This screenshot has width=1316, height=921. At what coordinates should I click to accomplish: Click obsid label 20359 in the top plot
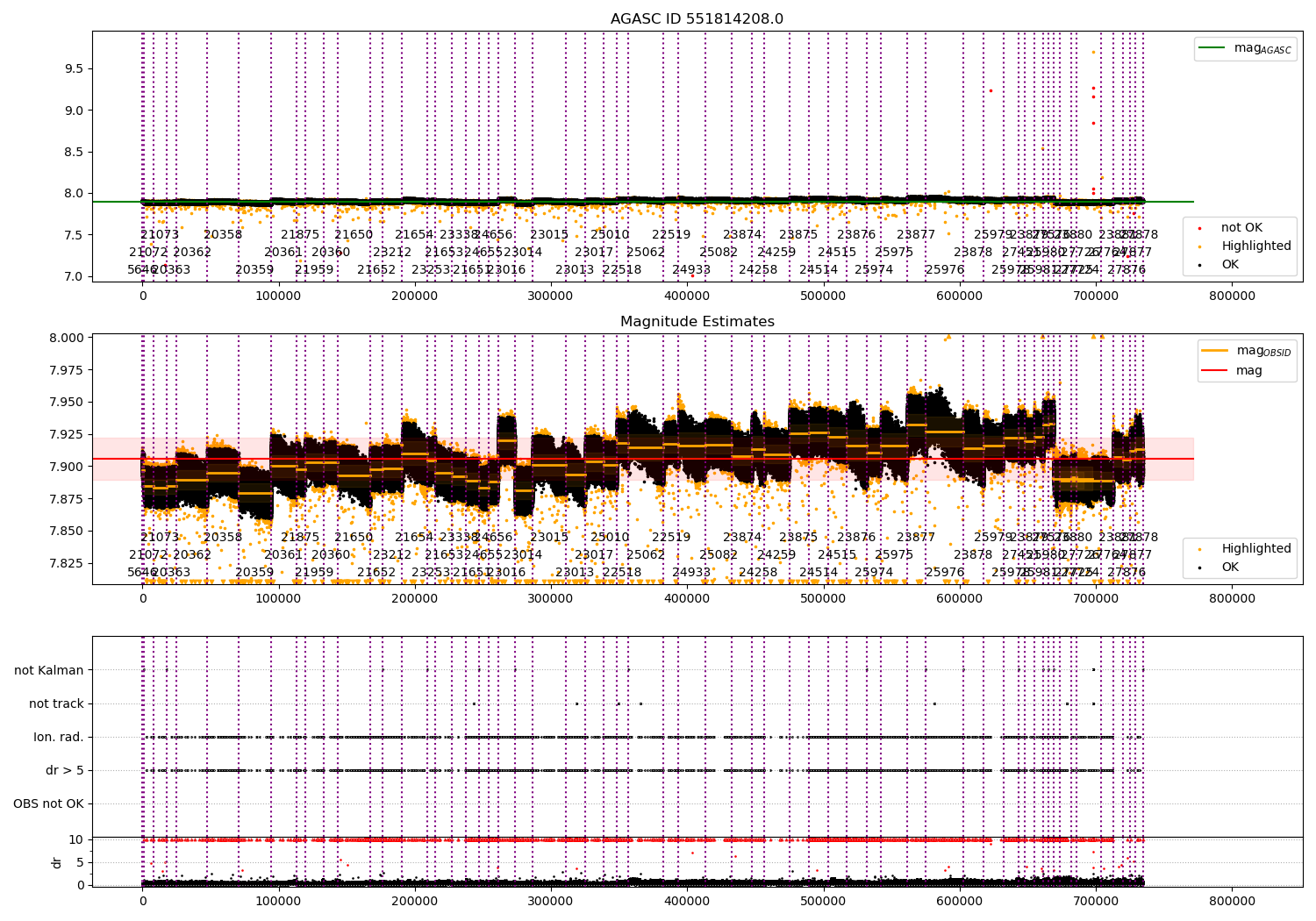click(254, 270)
